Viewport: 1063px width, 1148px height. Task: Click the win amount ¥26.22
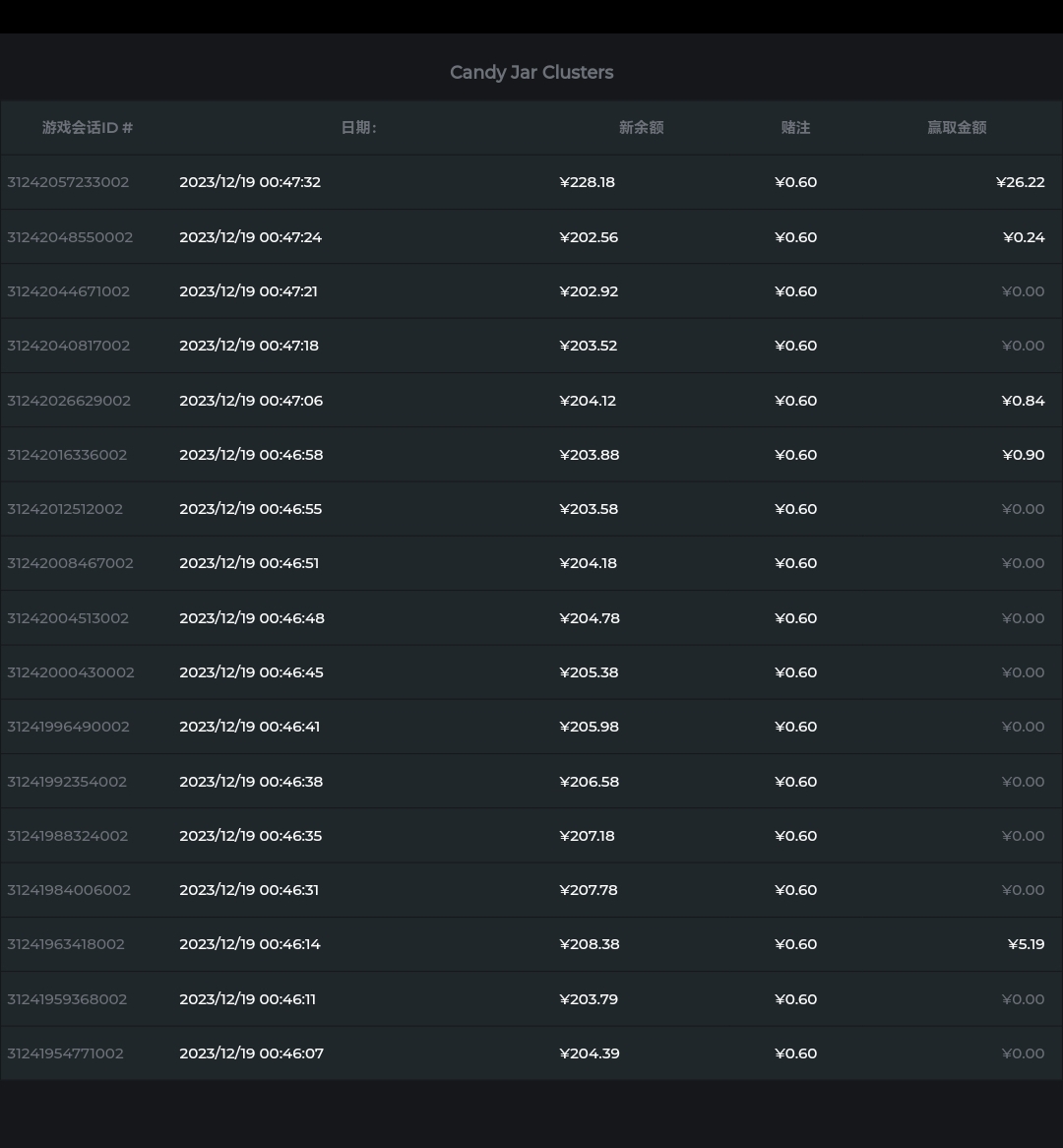tap(1021, 182)
